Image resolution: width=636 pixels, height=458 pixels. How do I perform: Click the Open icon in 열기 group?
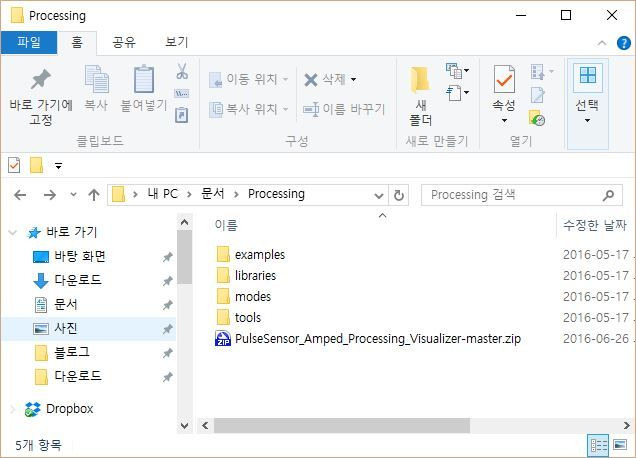point(538,72)
